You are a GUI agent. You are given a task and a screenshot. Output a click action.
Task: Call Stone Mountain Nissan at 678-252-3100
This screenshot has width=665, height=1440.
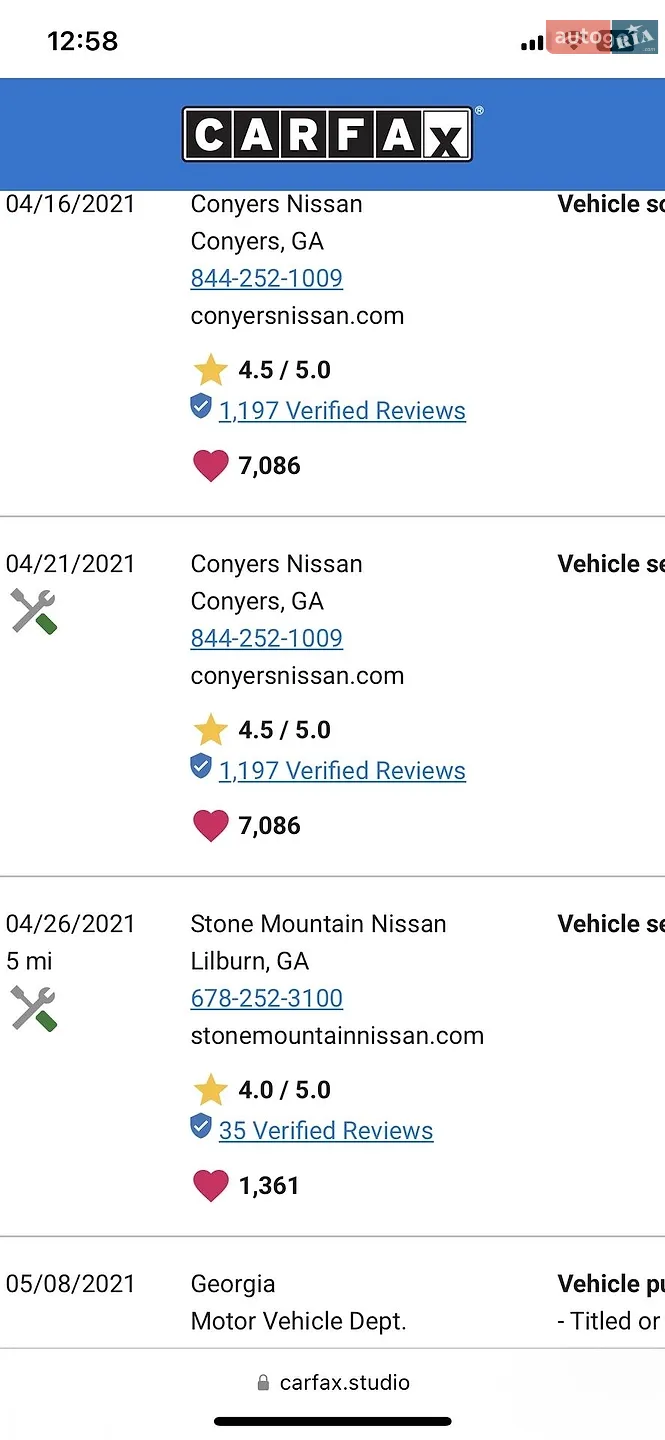267,998
